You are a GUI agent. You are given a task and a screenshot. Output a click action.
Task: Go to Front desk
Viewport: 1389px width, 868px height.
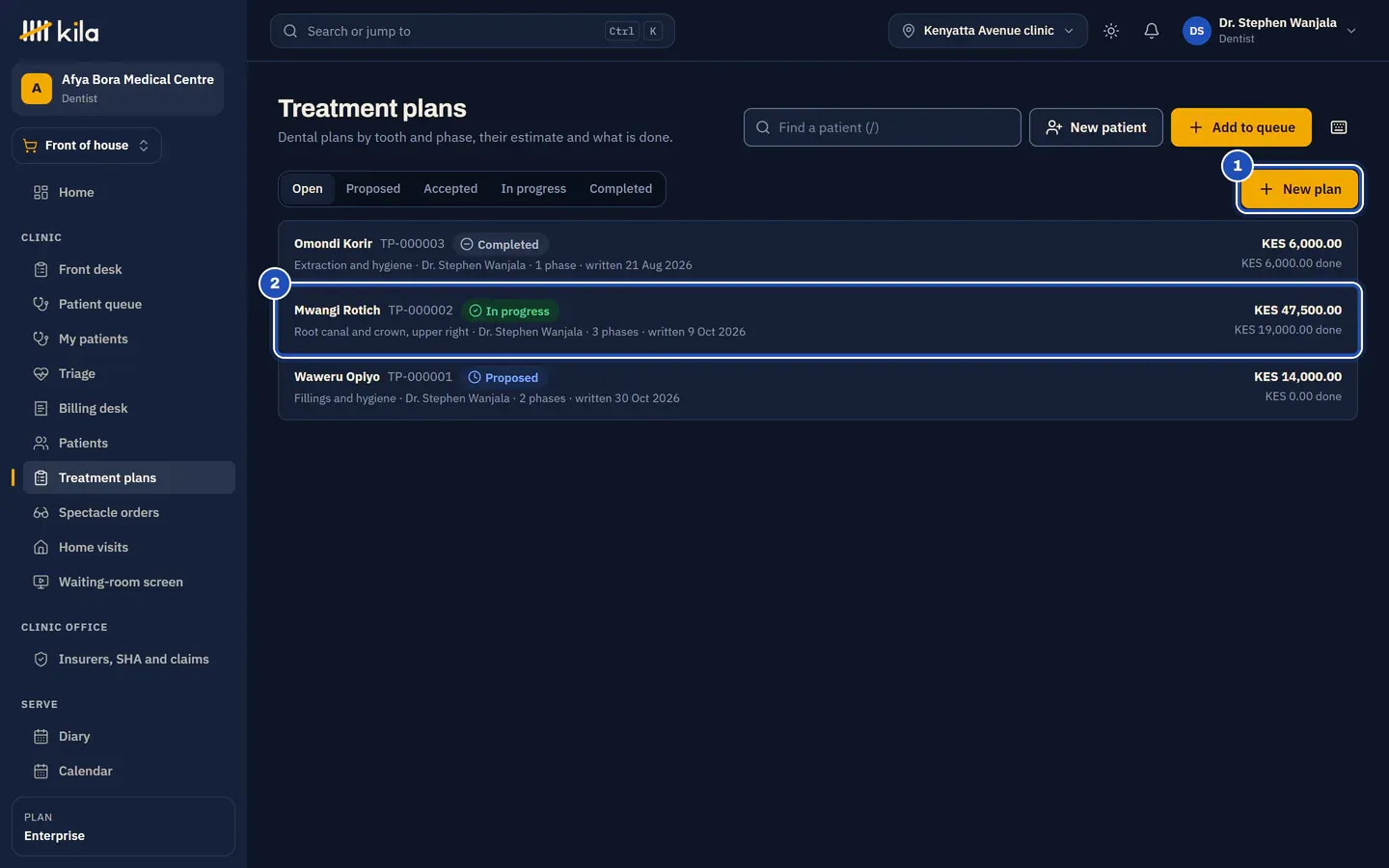[129, 269]
